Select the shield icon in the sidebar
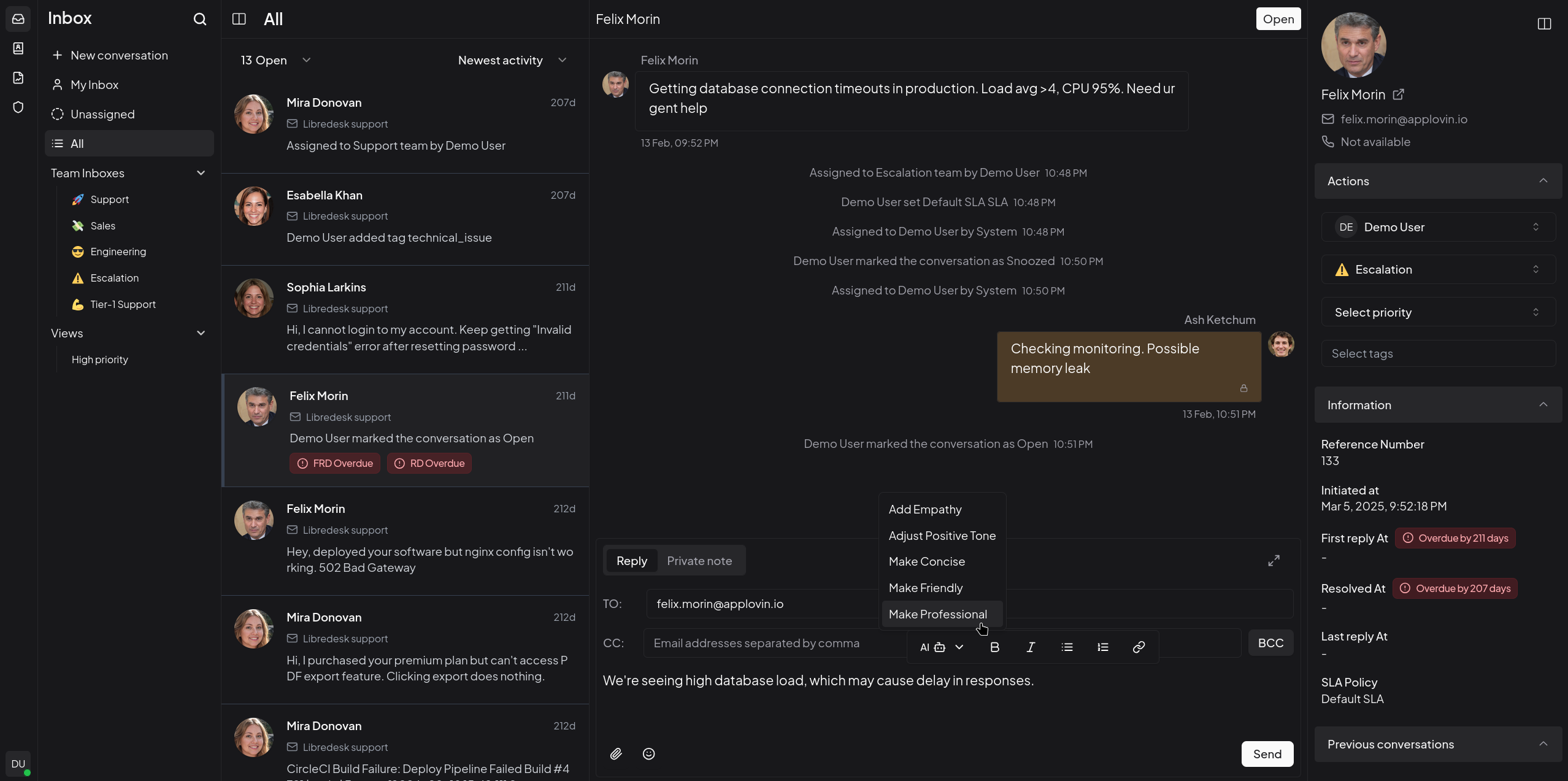This screenshot has width=1568, height=781. [18, 107]
